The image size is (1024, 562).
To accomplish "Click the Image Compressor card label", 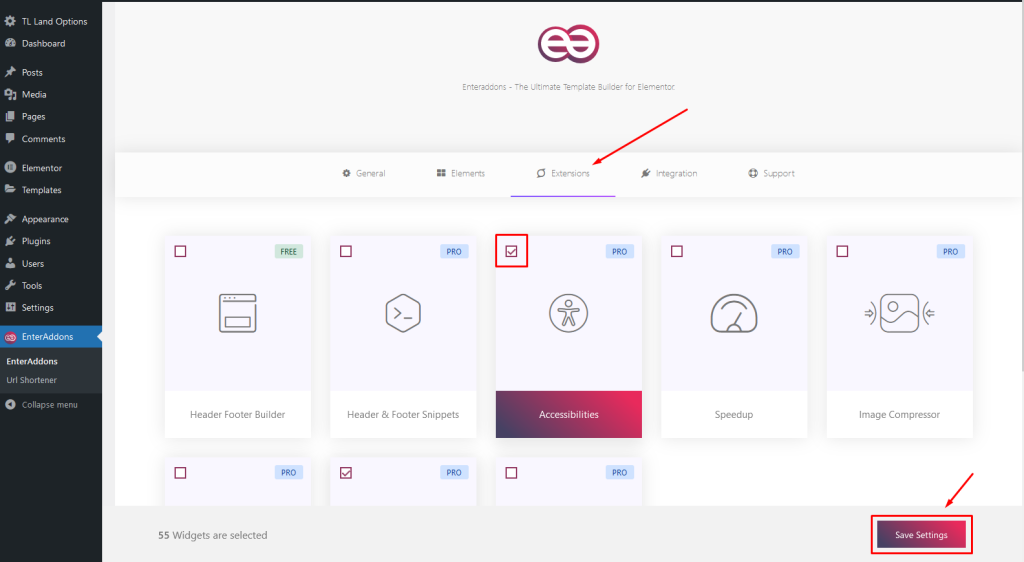I will coord(899,414).
